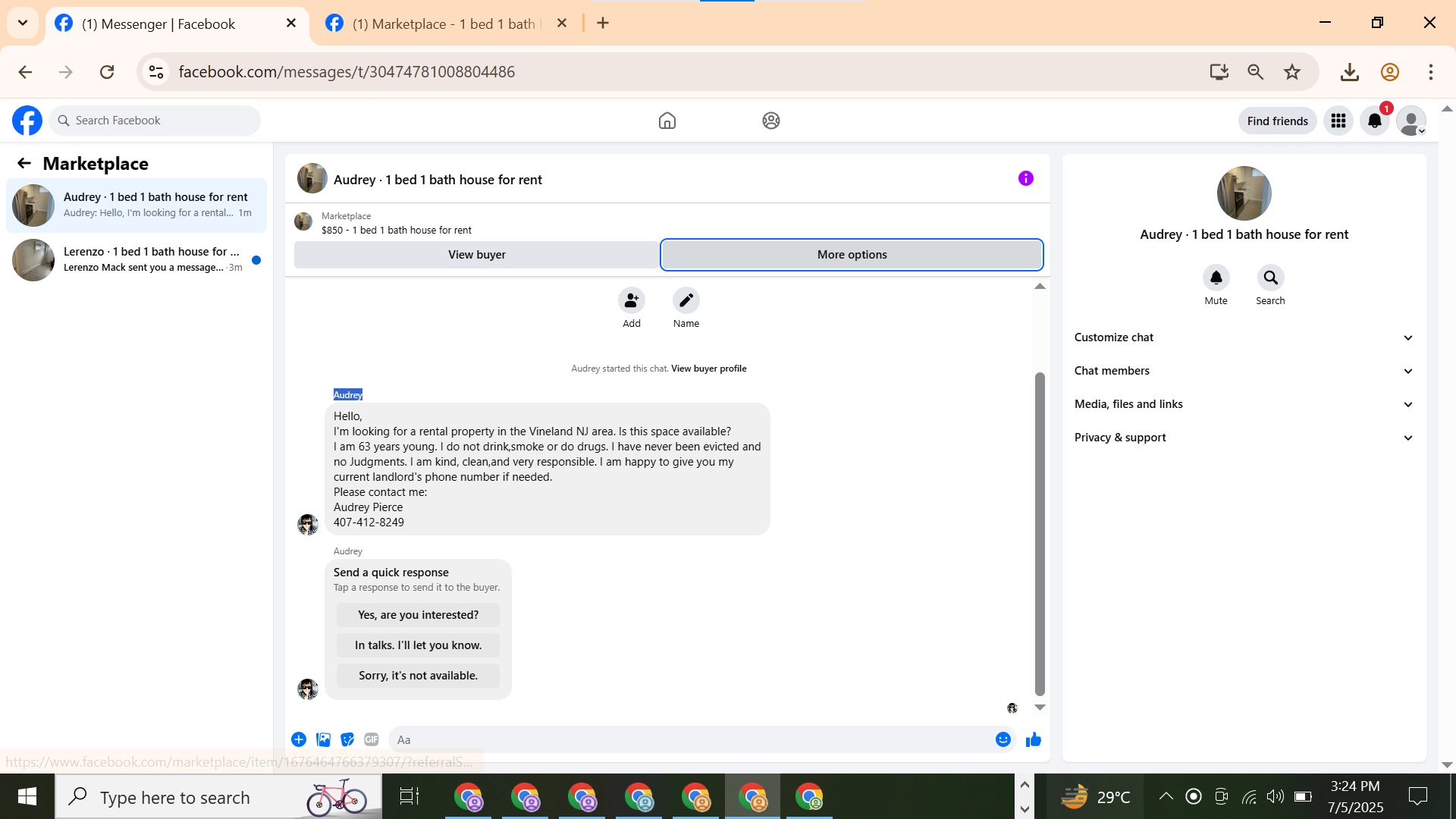Click the Mute bell icon

(1216, 278)
